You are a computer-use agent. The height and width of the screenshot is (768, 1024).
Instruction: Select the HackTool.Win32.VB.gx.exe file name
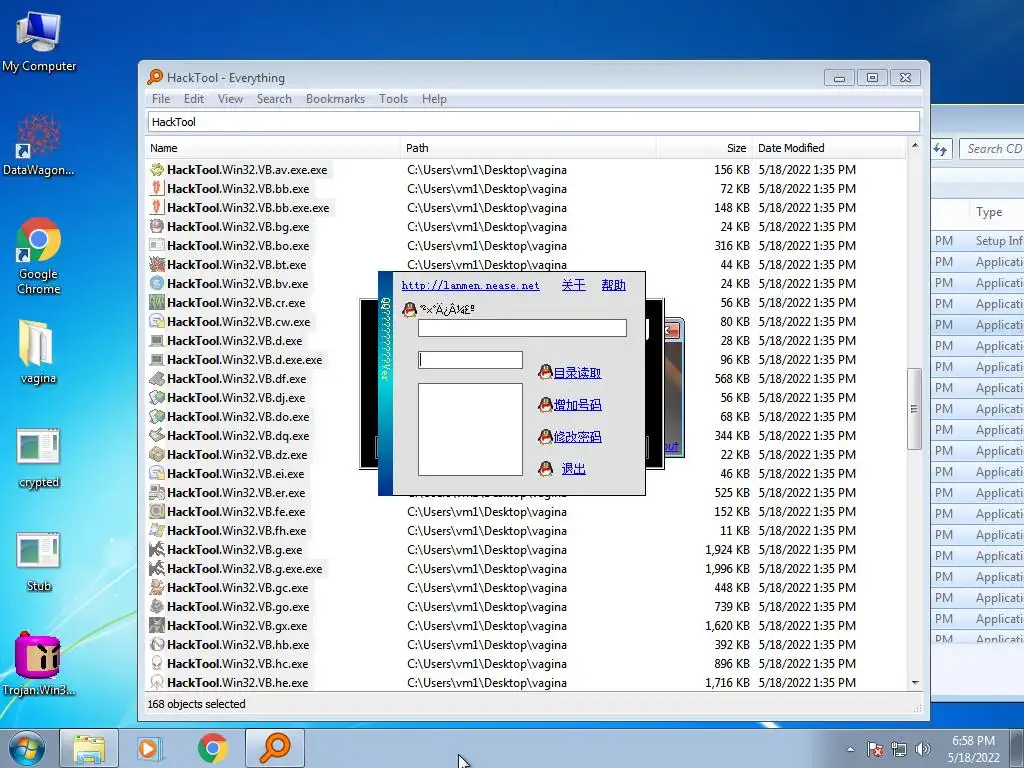pos(237,626)
